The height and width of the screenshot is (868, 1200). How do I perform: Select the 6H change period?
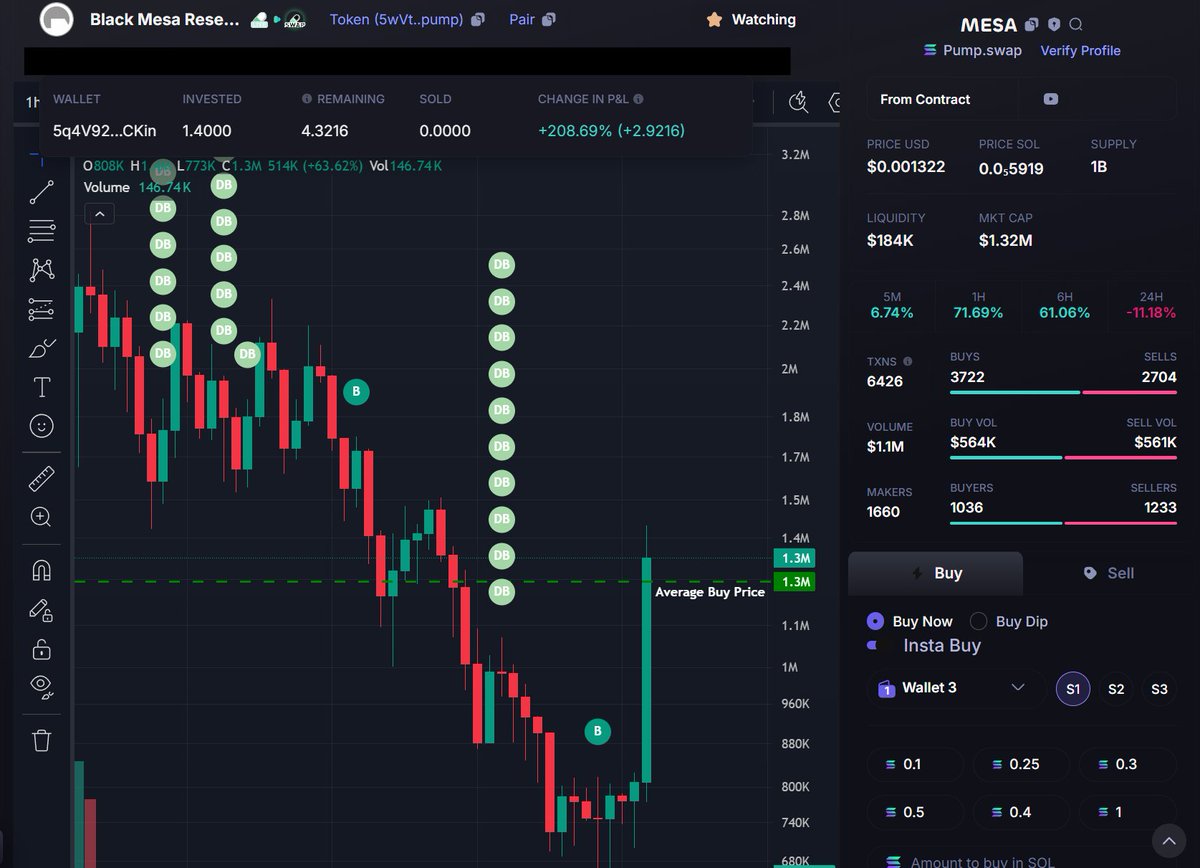coord(1064,305)
